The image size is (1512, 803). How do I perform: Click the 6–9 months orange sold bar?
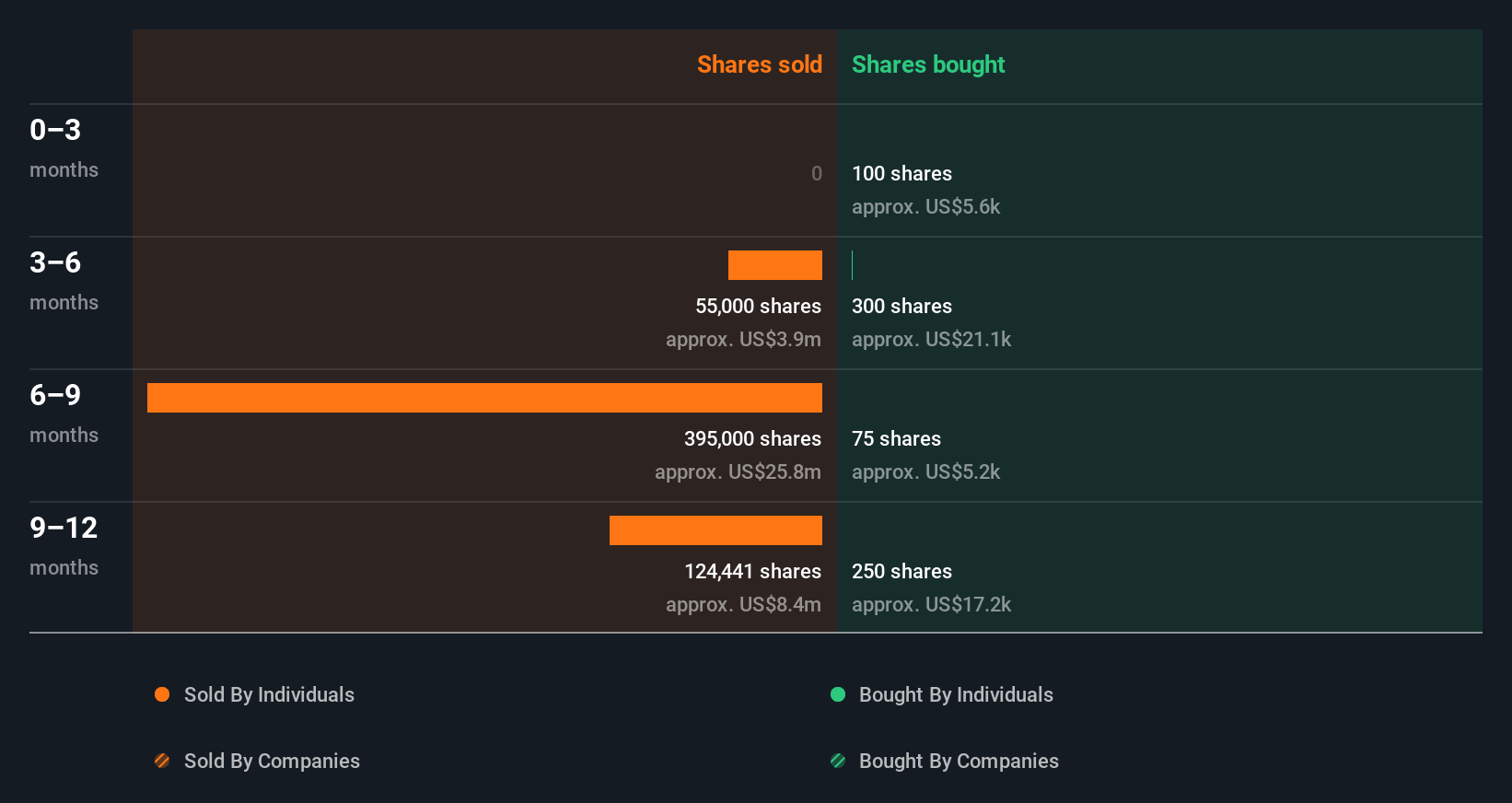(x=484, y=398)
